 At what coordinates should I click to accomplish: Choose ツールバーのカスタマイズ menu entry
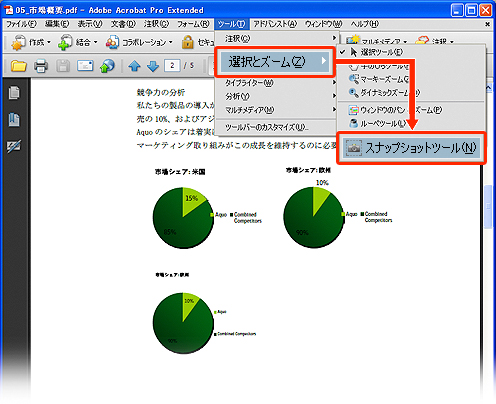276,127
